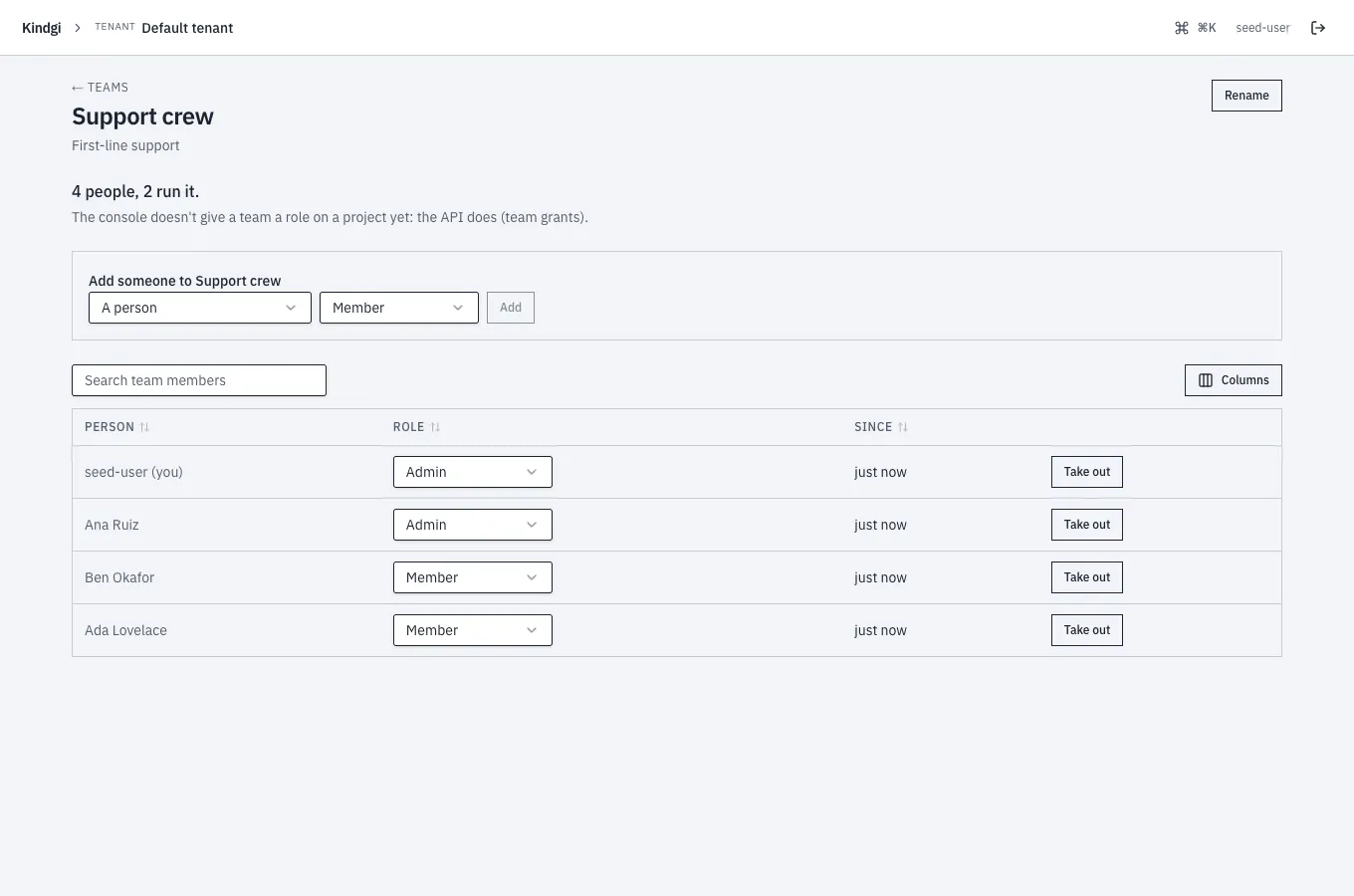Take out Ada Lovelace from team
Screen dimensions: 1354x896
[x=1087, y=630]
